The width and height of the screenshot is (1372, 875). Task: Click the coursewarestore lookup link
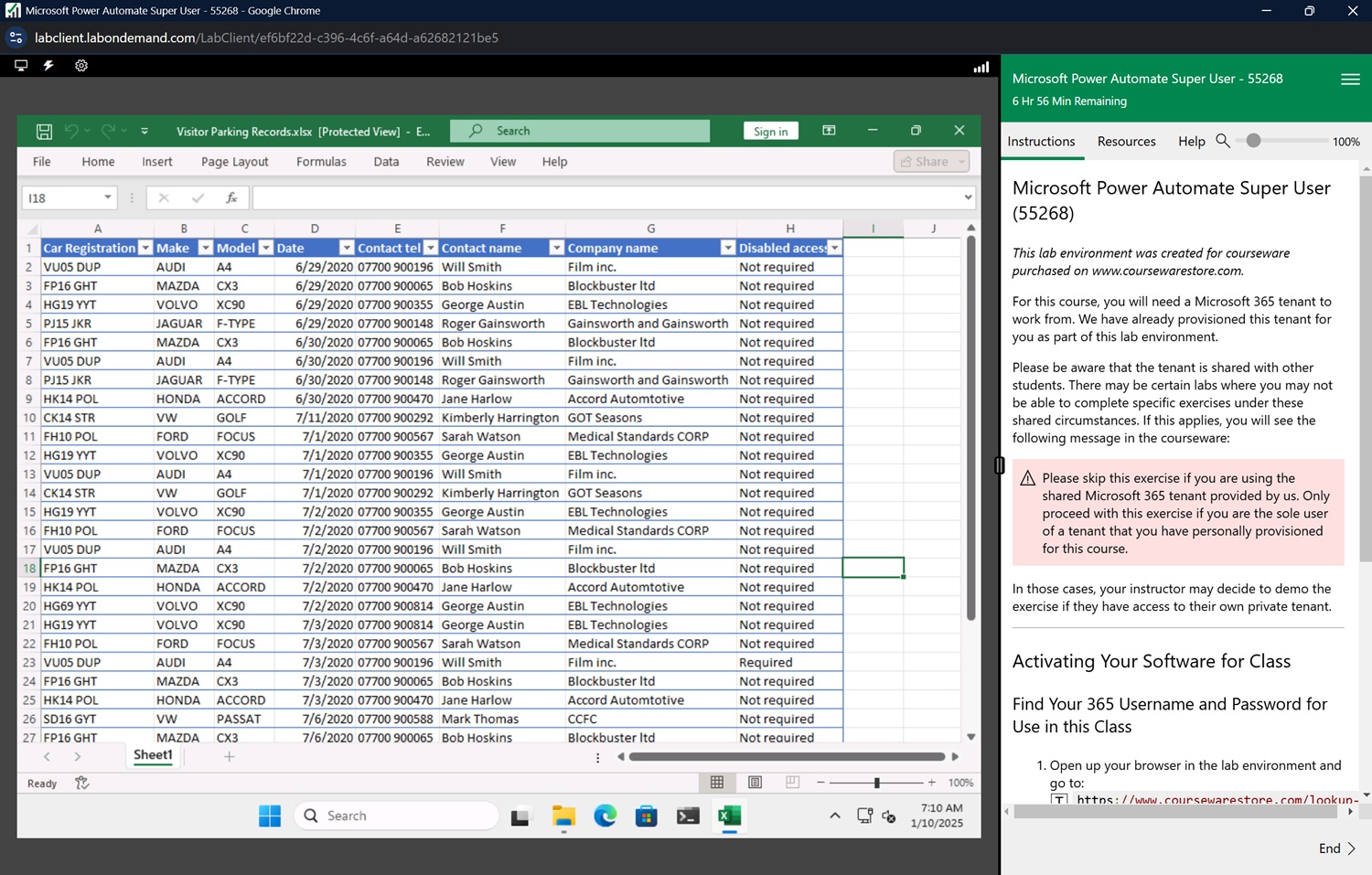(x=1218, y=799)
